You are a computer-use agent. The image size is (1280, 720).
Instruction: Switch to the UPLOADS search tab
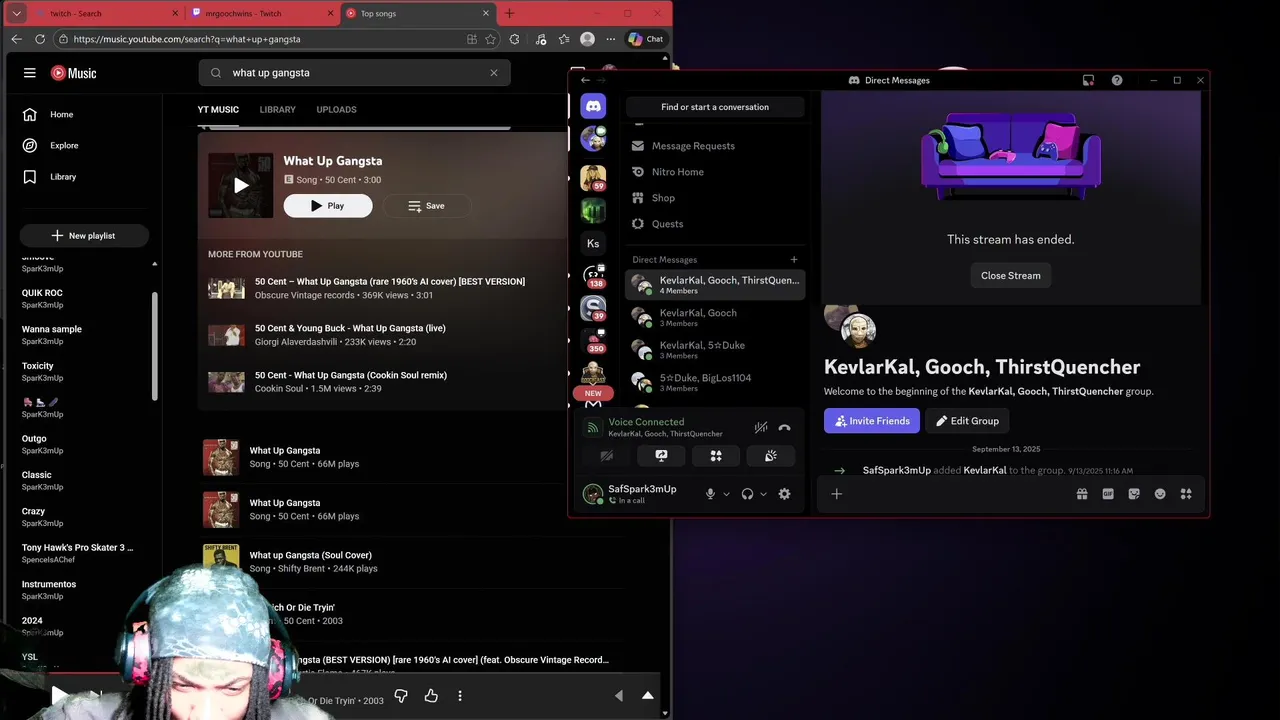336,110
